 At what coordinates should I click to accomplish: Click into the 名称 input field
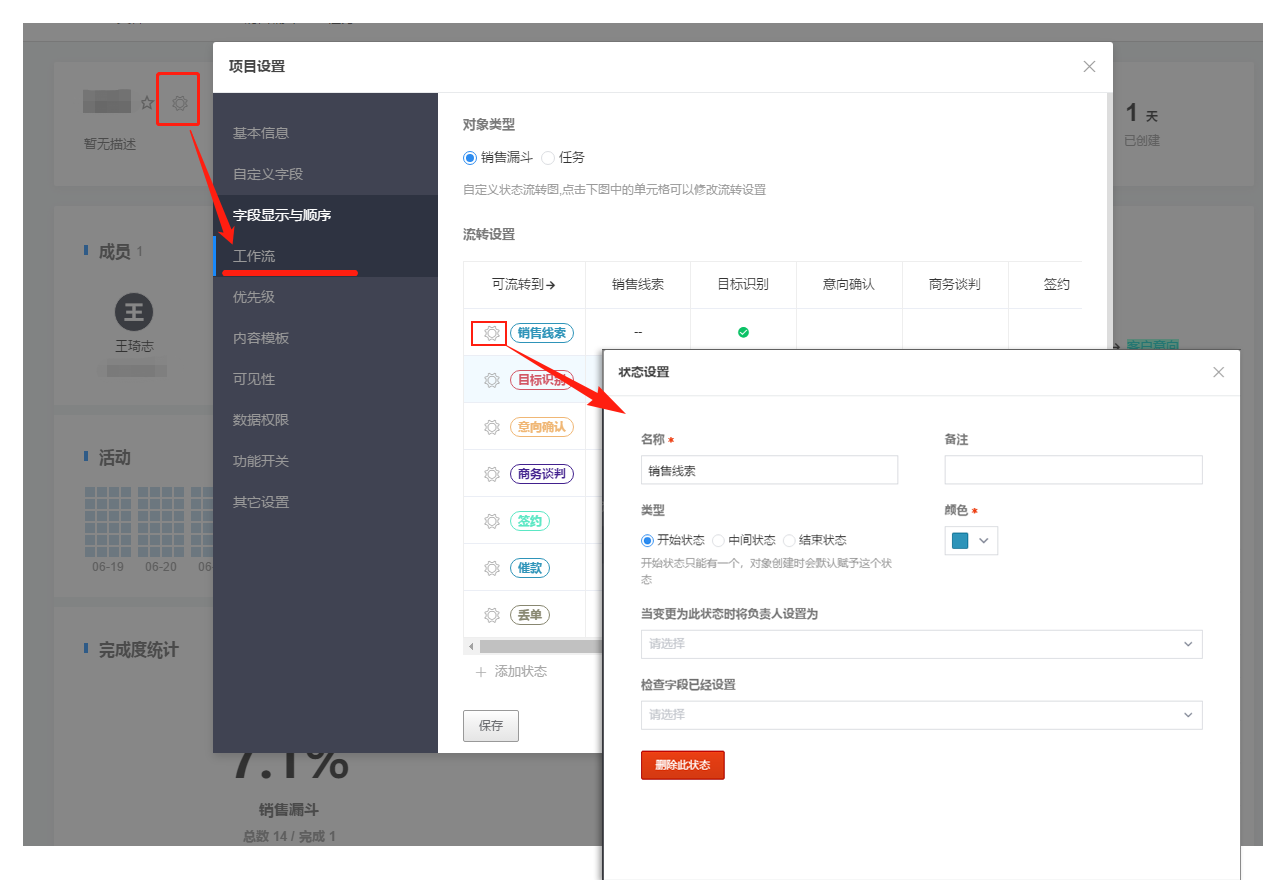(x=769, y=470)
